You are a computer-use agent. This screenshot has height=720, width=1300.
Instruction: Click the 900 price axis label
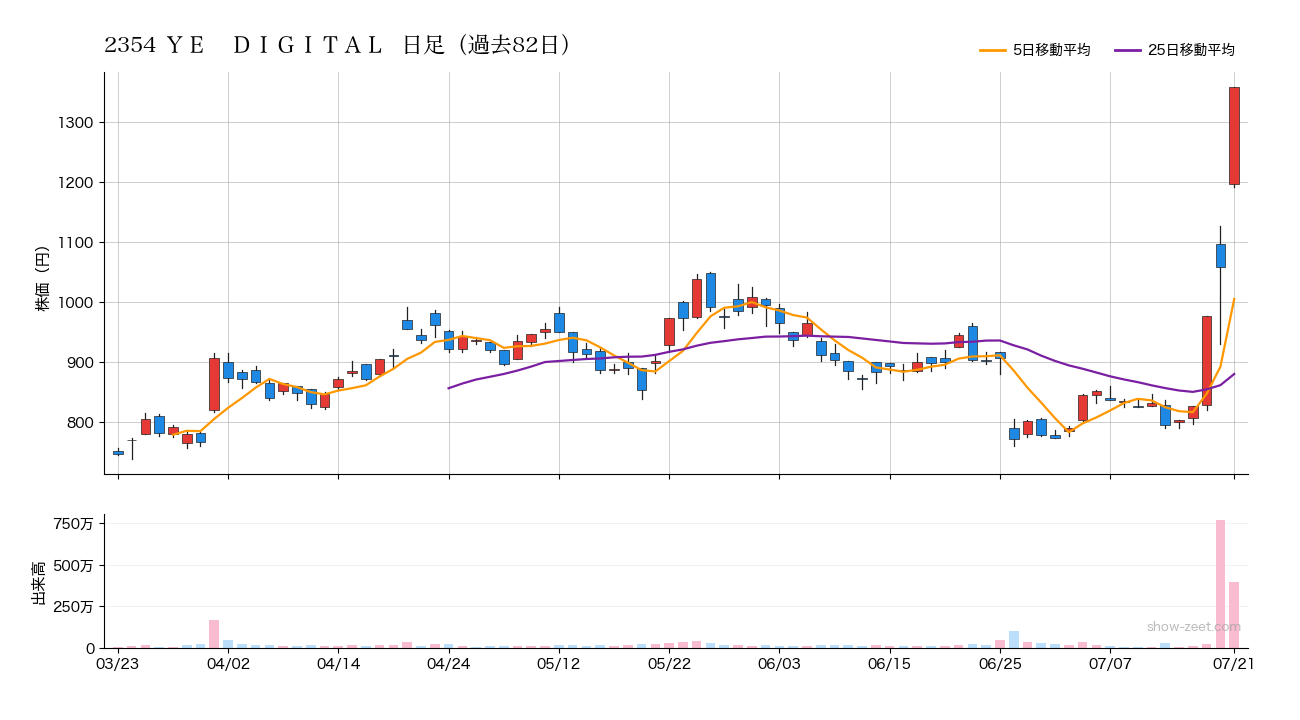point(80,363)
